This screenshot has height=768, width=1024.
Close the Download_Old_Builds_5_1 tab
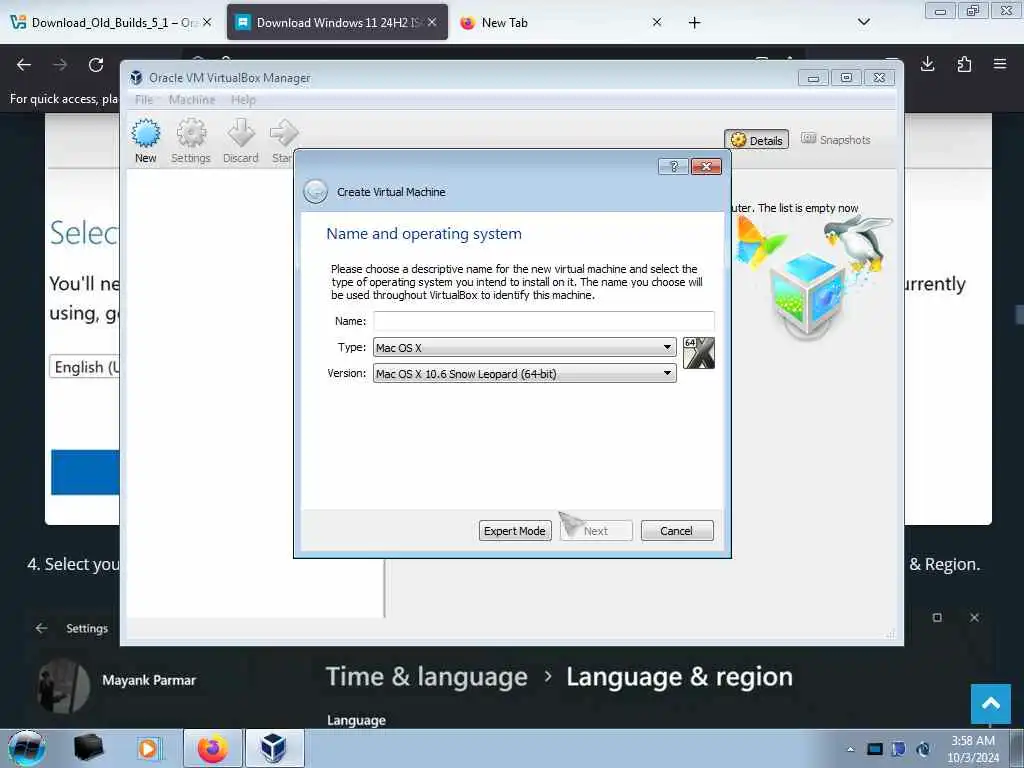[x=207, y=22]
